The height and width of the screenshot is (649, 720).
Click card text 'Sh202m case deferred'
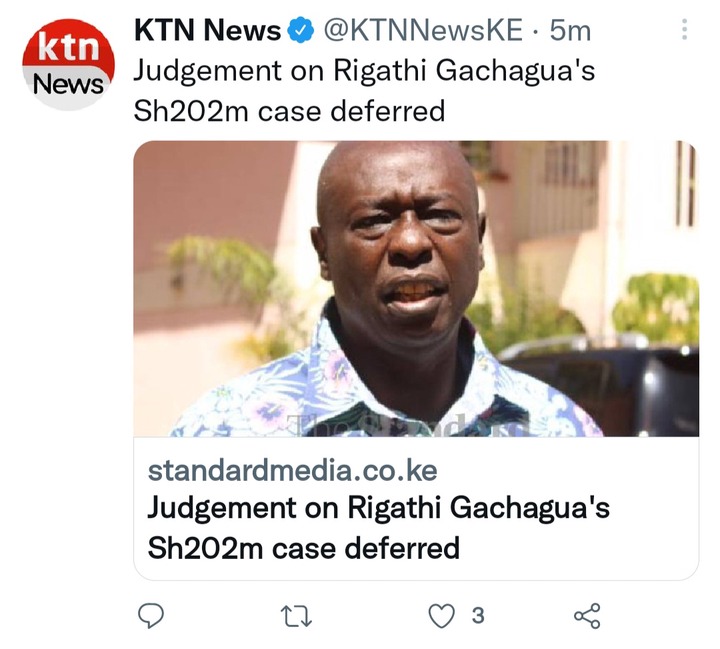[x=304, y=548]
